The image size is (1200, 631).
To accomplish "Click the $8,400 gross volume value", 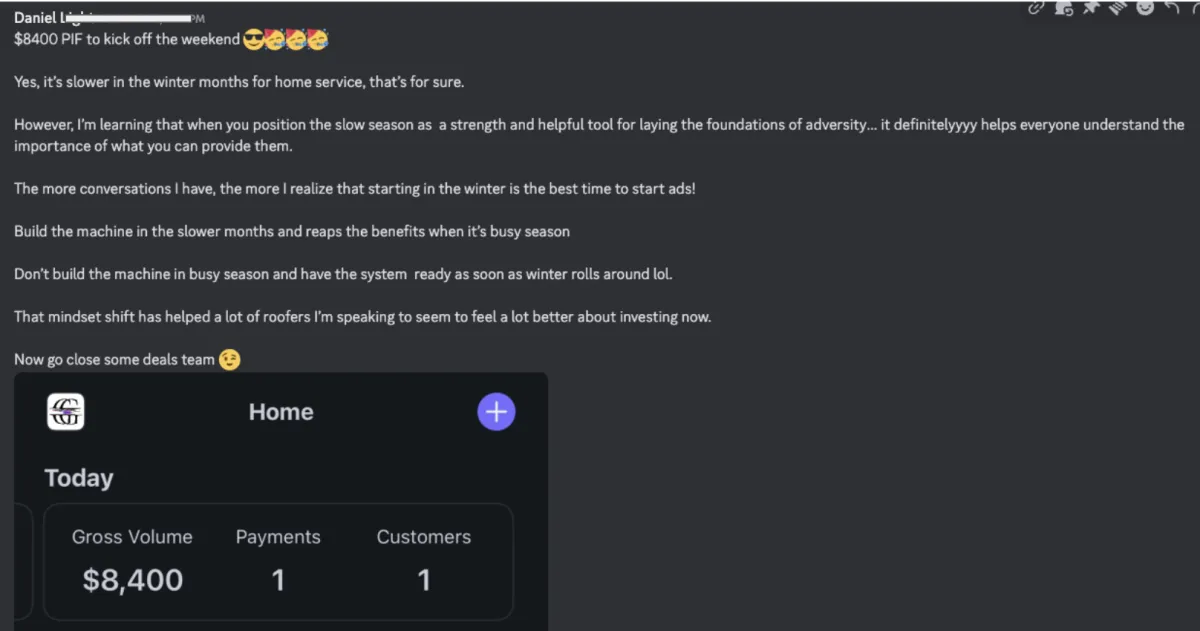I will [x=133, y=580].
